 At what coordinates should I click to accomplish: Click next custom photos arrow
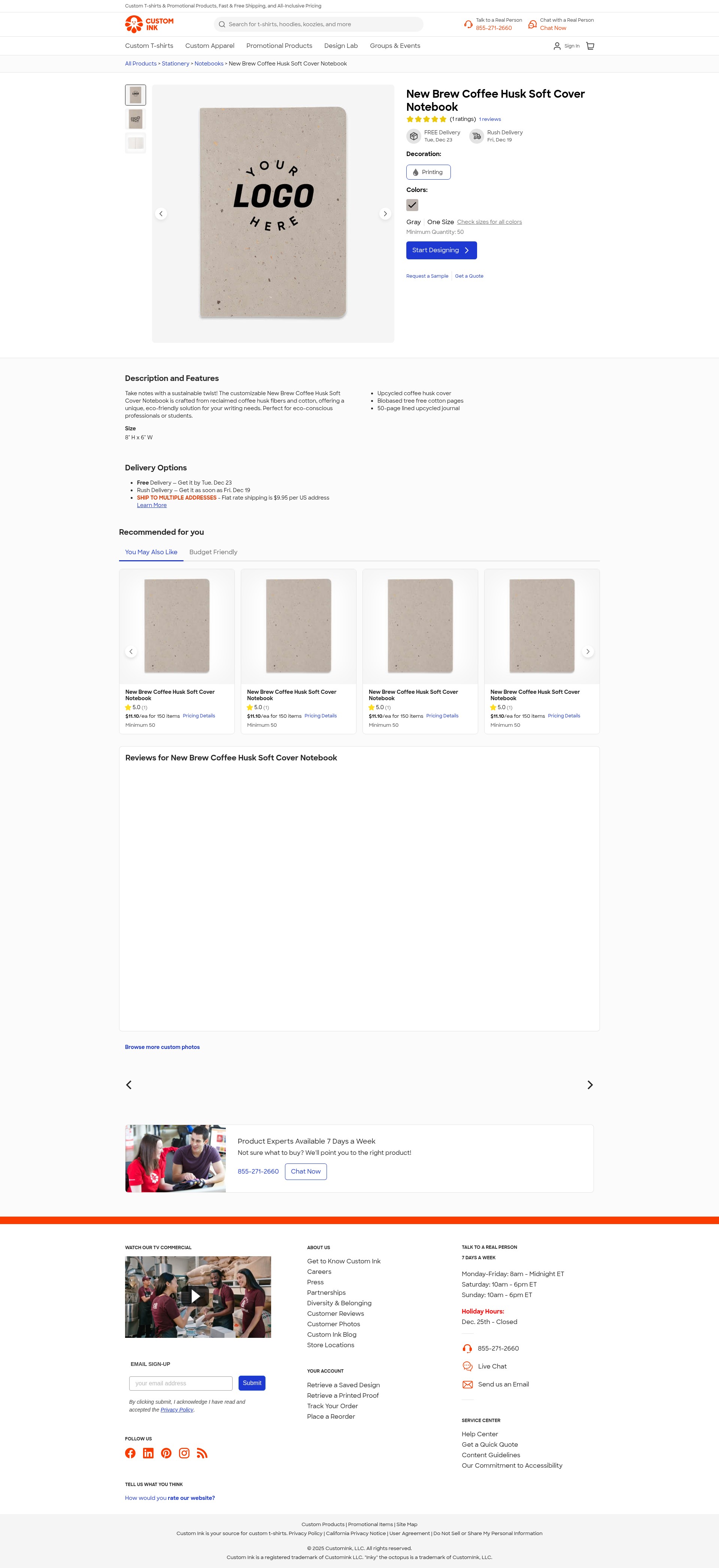(590, 1085)
